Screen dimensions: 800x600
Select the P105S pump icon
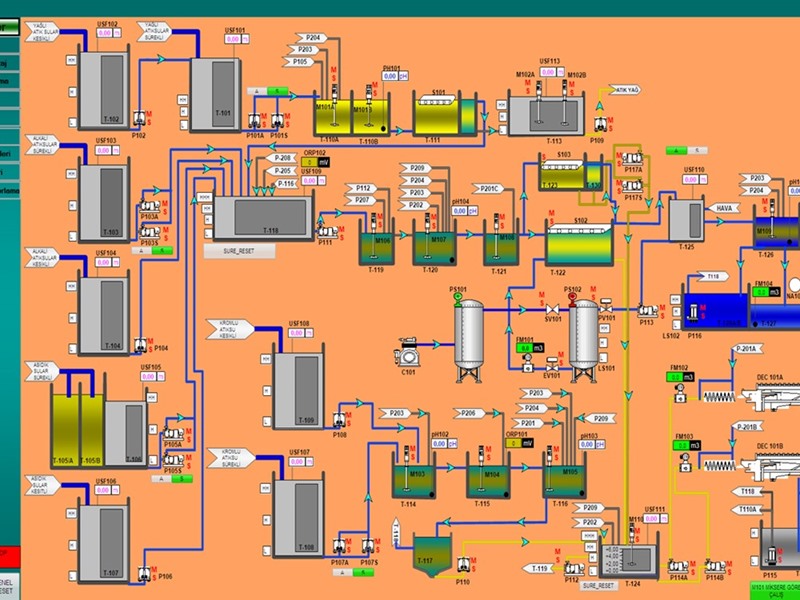pos(173,459)
